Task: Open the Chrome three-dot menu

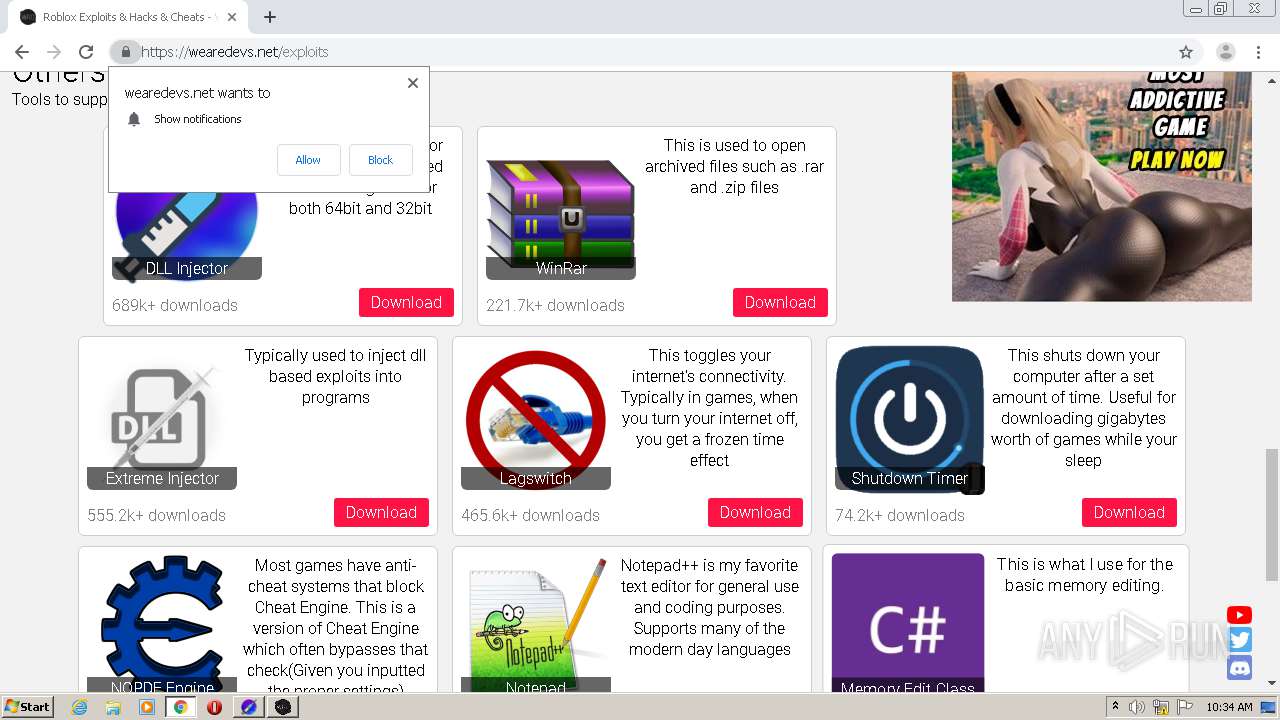Action: tap(1257, 52)
